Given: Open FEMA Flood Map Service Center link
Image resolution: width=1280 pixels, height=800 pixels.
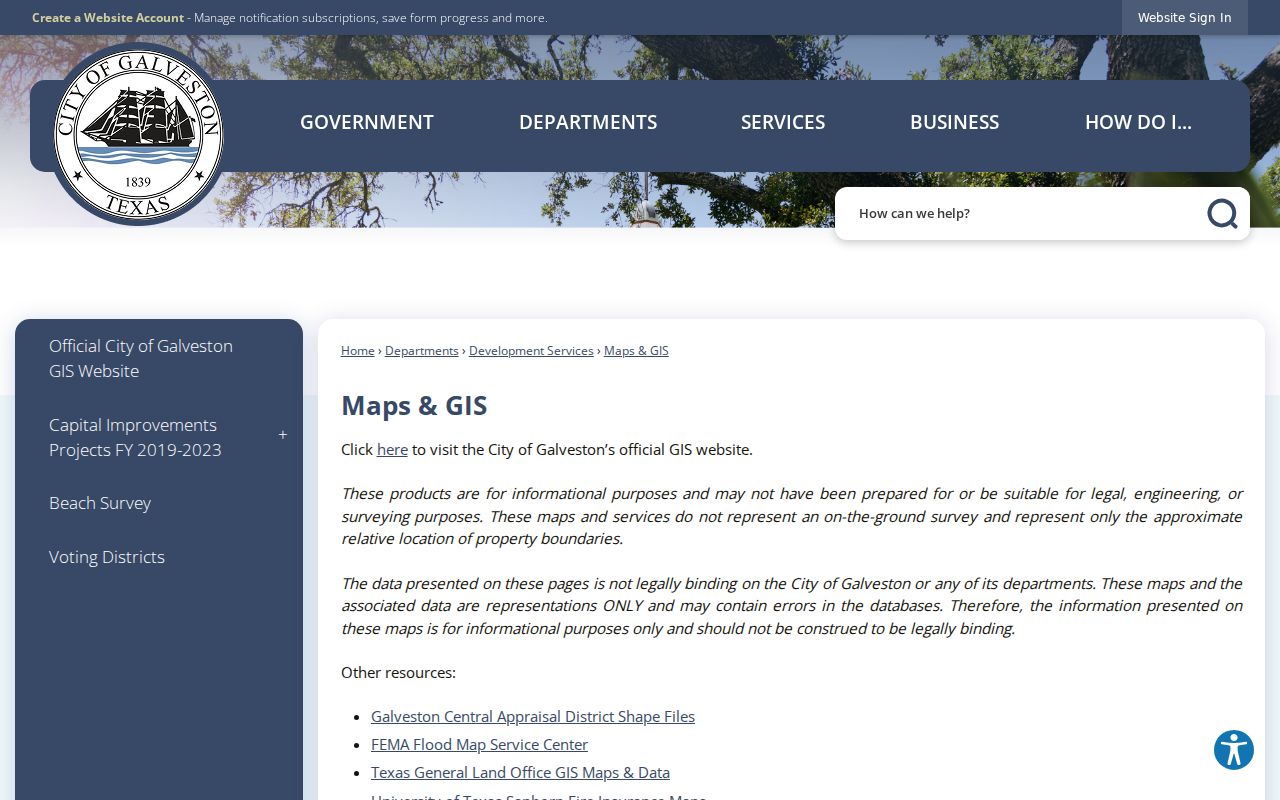Looking at the screenshot, I should point(479,745).
